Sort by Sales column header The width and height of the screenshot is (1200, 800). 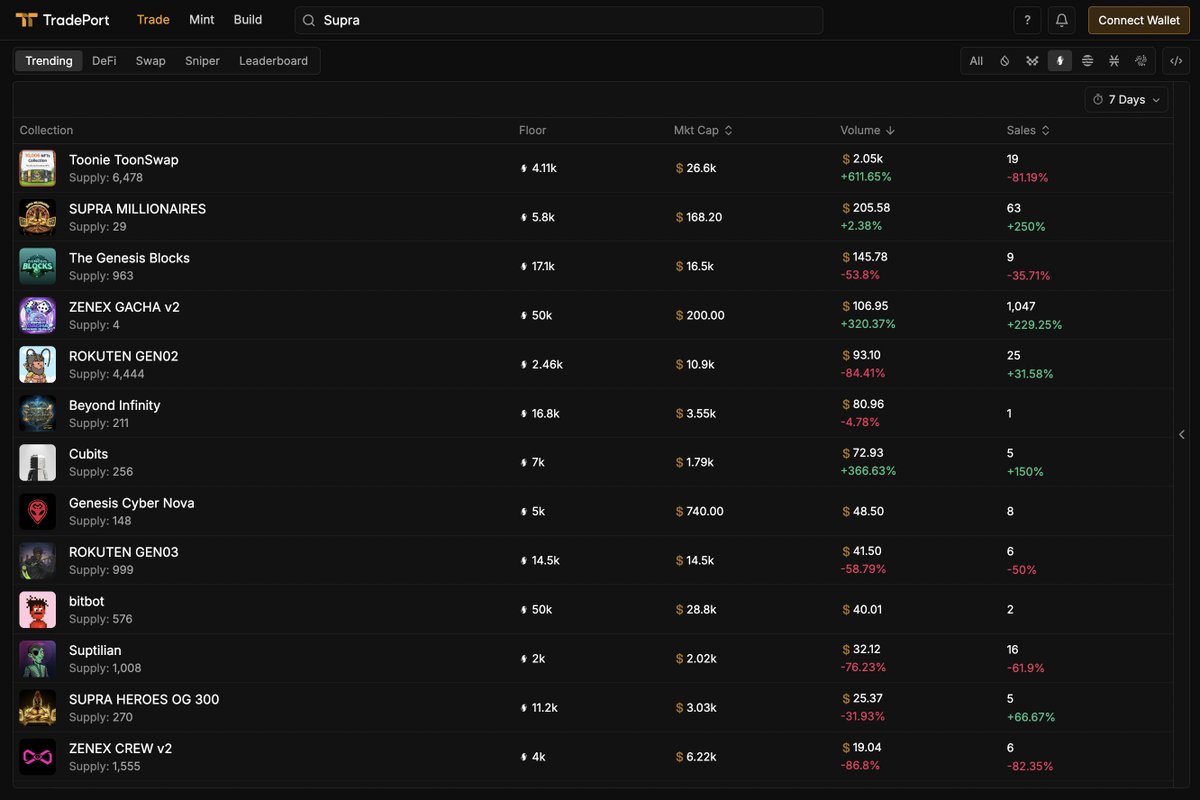[1028, 130]
